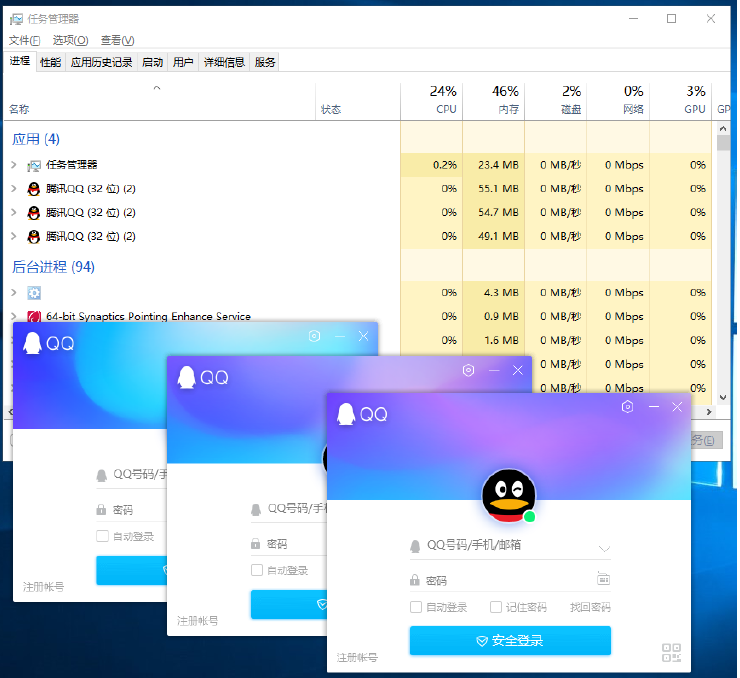Toggle 自动登录 in back QQ window
This screenshot has height=678, width=740.
pos(102,536)
